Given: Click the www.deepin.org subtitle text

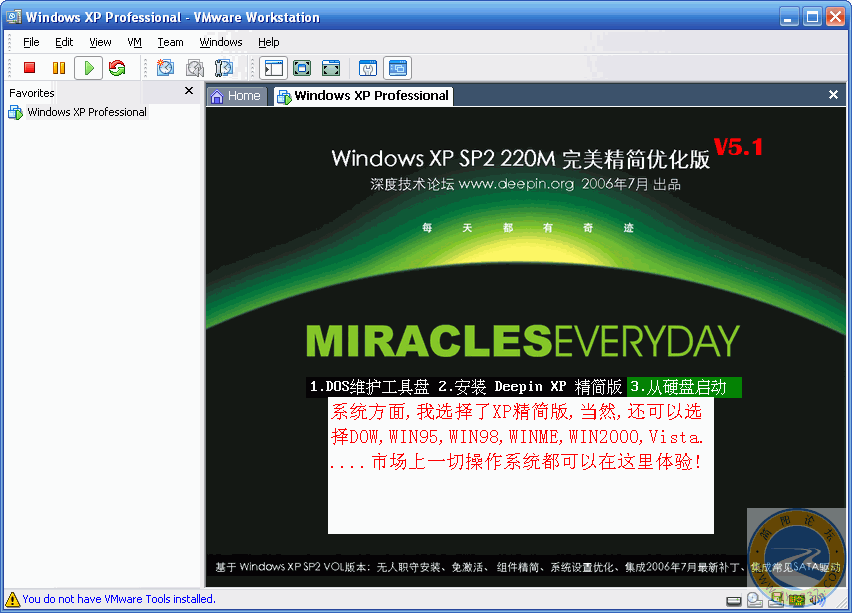Looking at the screenshot, I should point(516,184).
